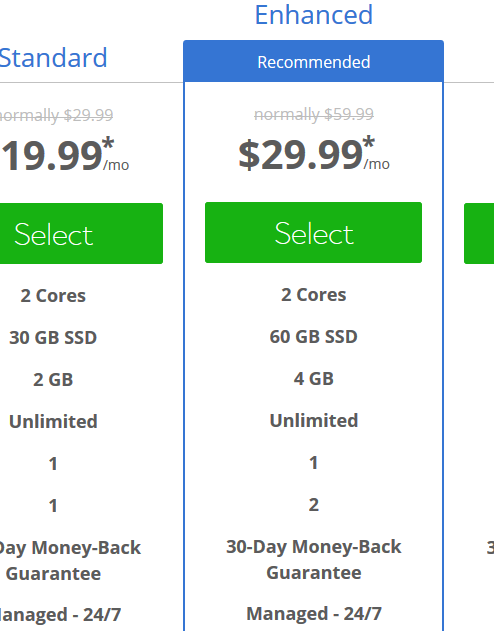494x631 pixels.
Task: Click the normally $59.99 strikethrough text
Action: [x=314, y=114]
